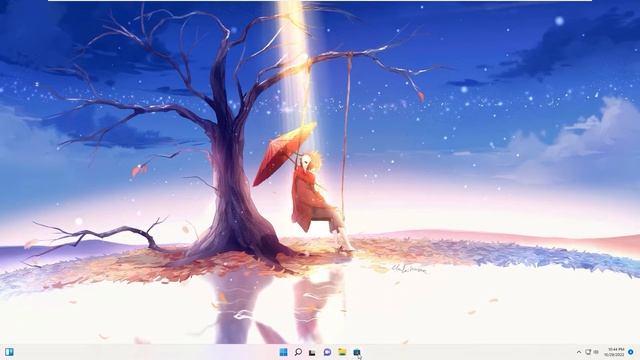Open the clock and date flyout

614,352
